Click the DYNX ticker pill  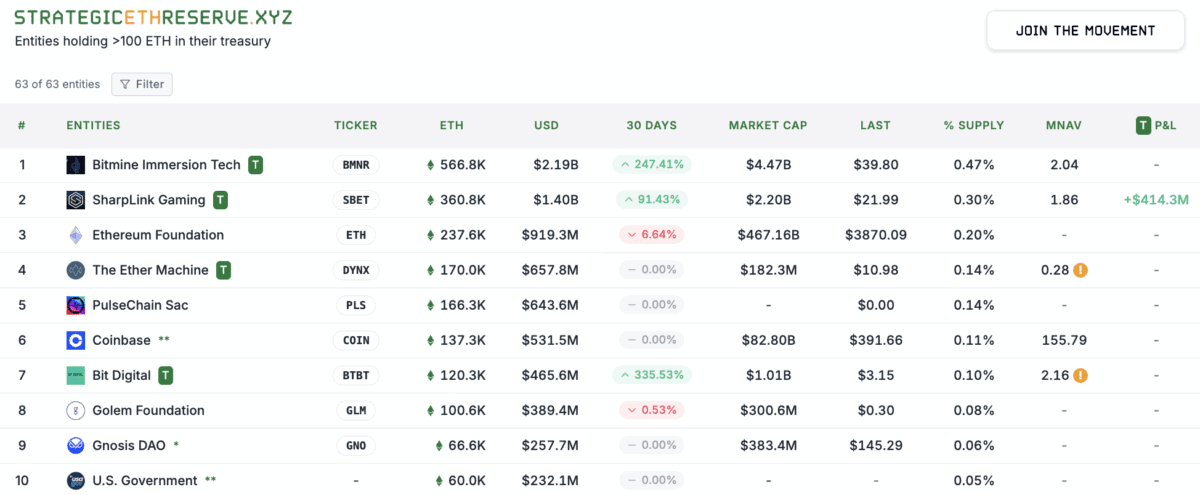click(356, 270)
